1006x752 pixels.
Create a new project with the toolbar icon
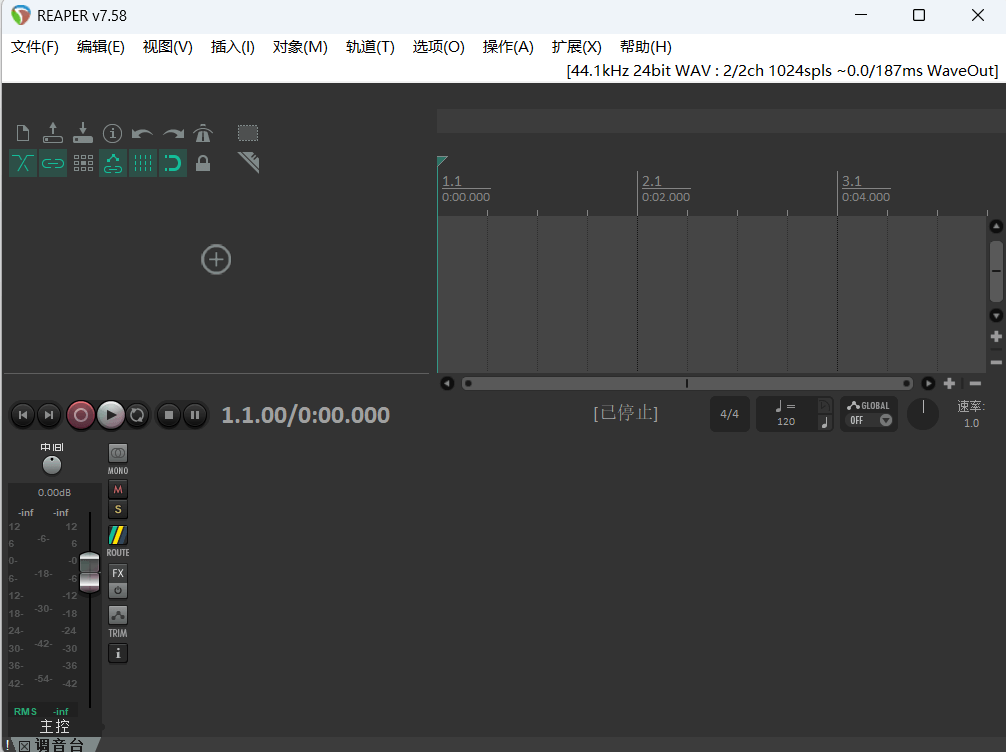point(22,132)
